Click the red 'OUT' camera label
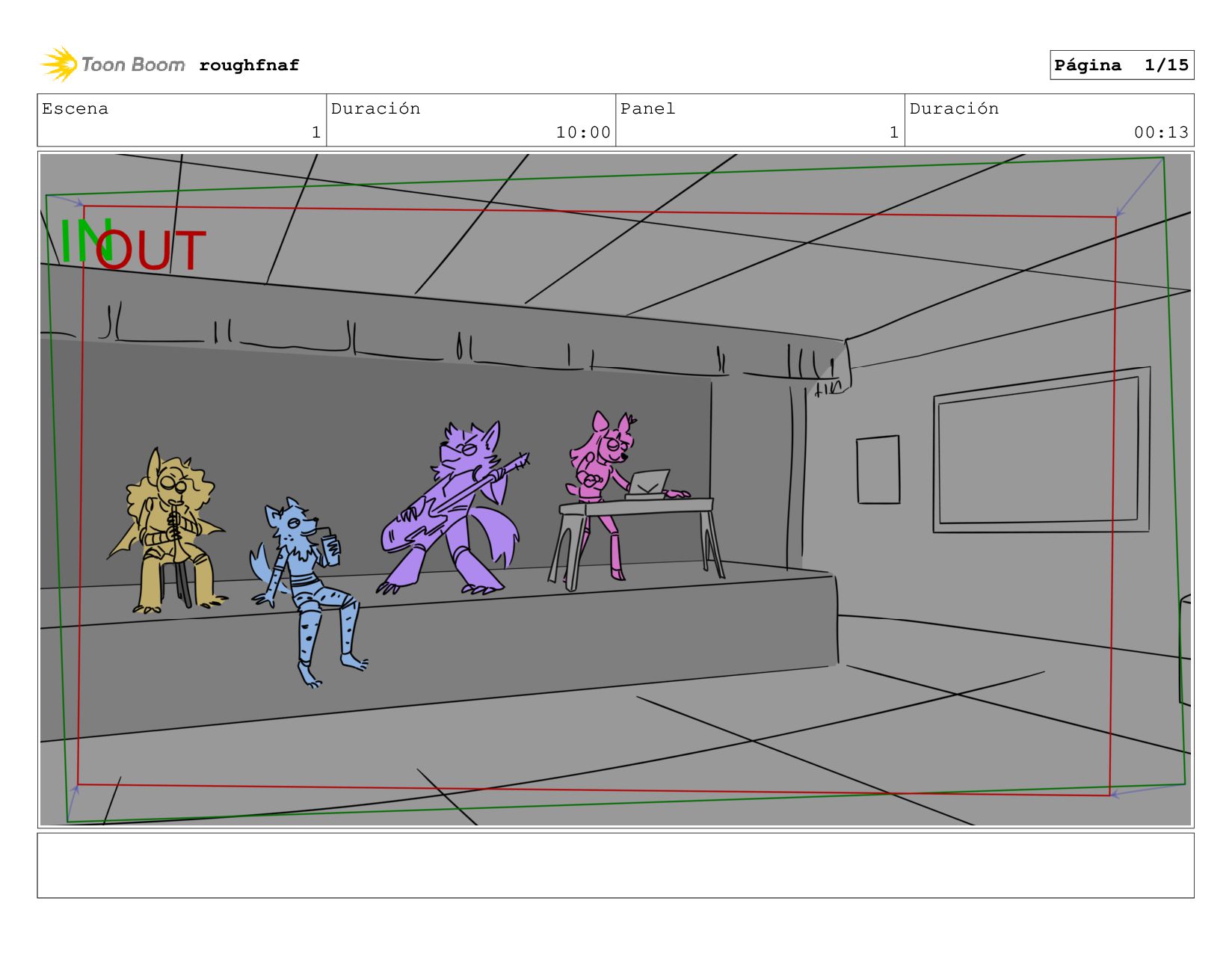 [150, 250]
